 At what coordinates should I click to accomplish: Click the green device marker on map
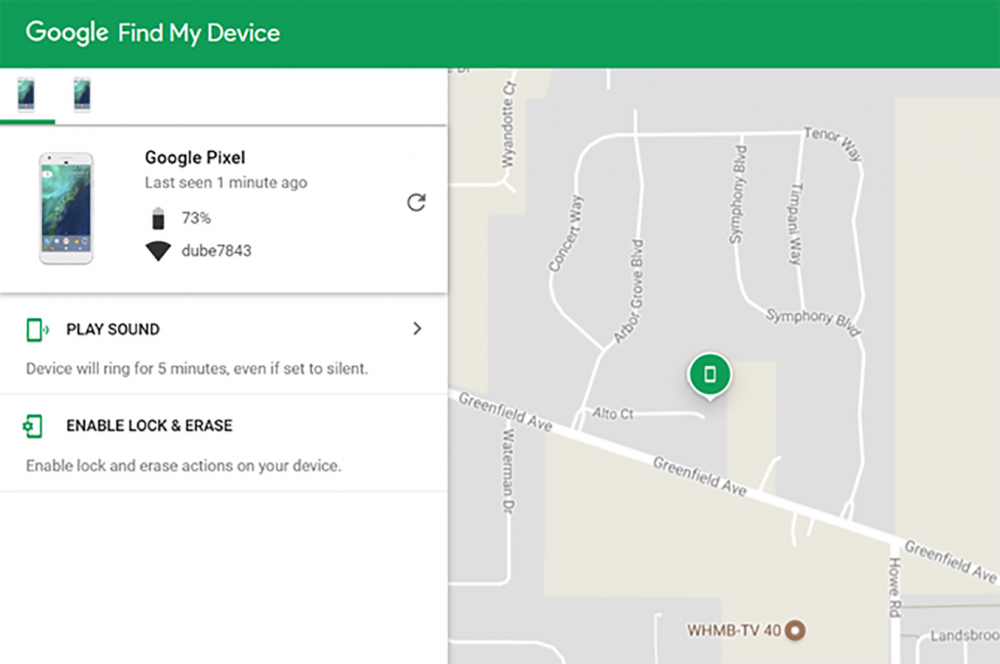pyautogui.click(x=710, y=375)
